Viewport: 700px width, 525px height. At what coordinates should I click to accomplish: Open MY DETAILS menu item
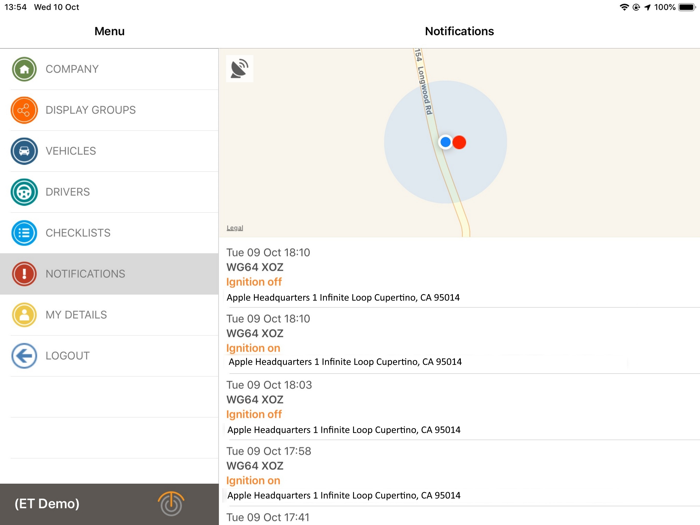point(109,315)
